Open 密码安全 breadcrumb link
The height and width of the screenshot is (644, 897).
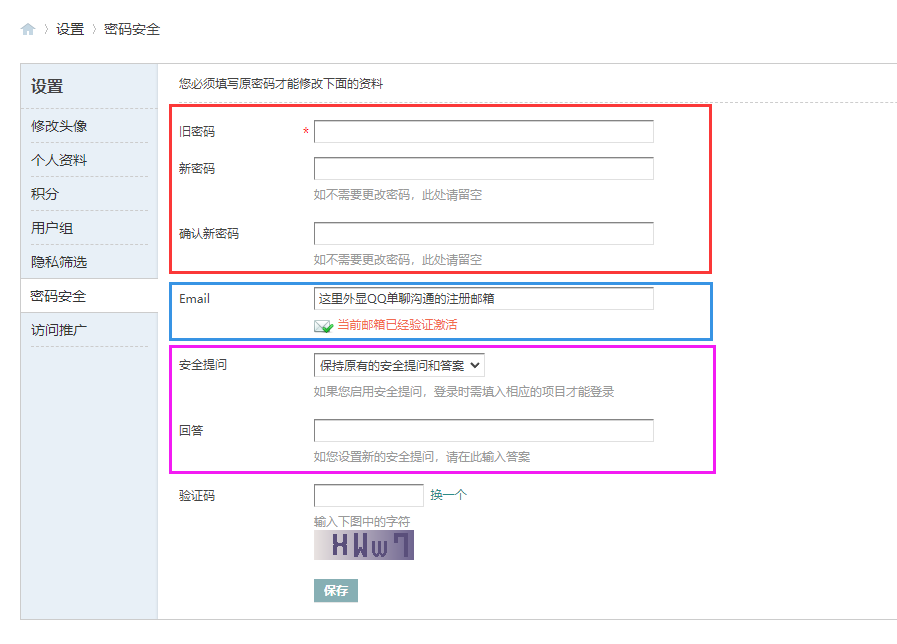132,29
